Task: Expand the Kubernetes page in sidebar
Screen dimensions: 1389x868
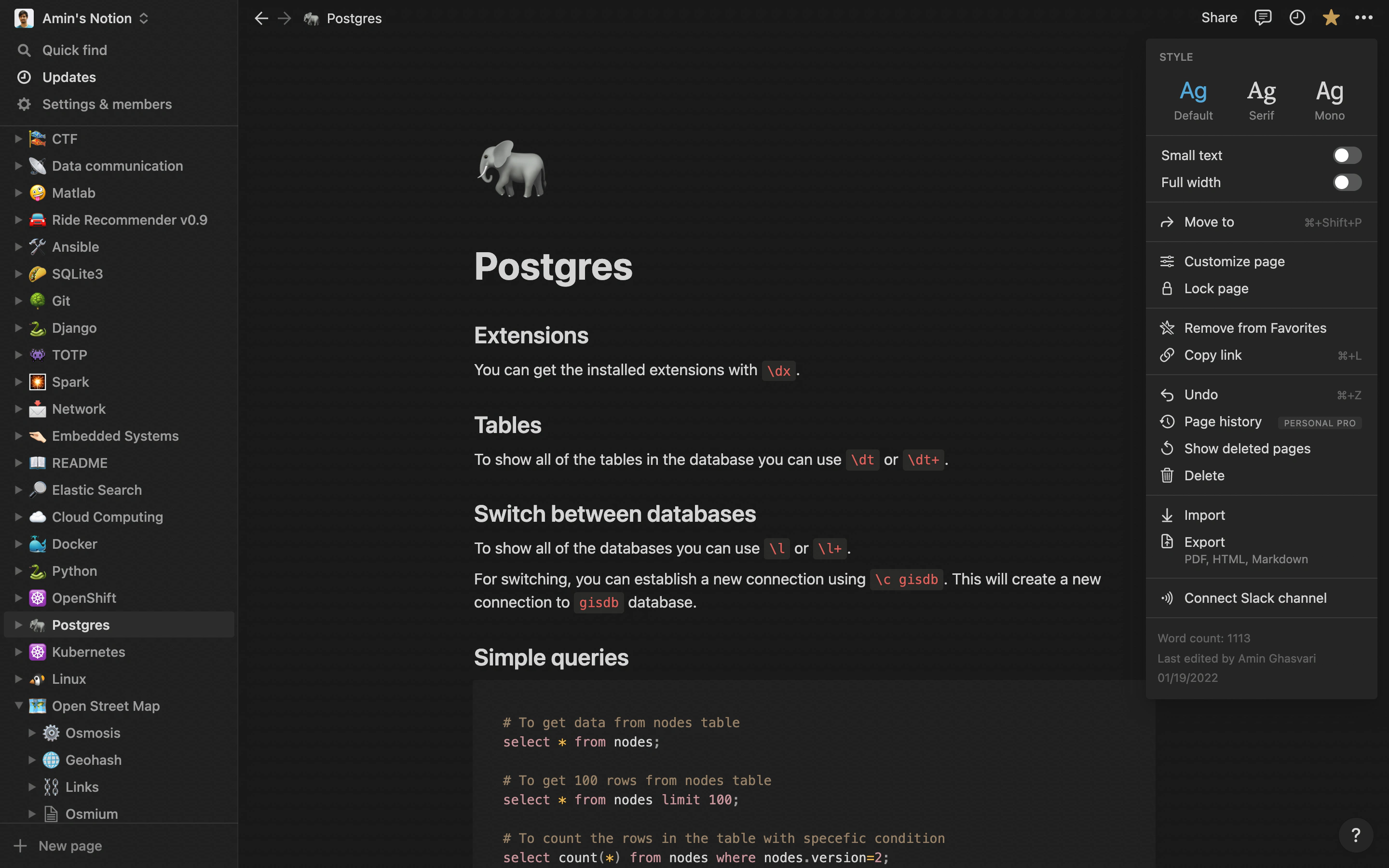Action: (x=18, y=651)
